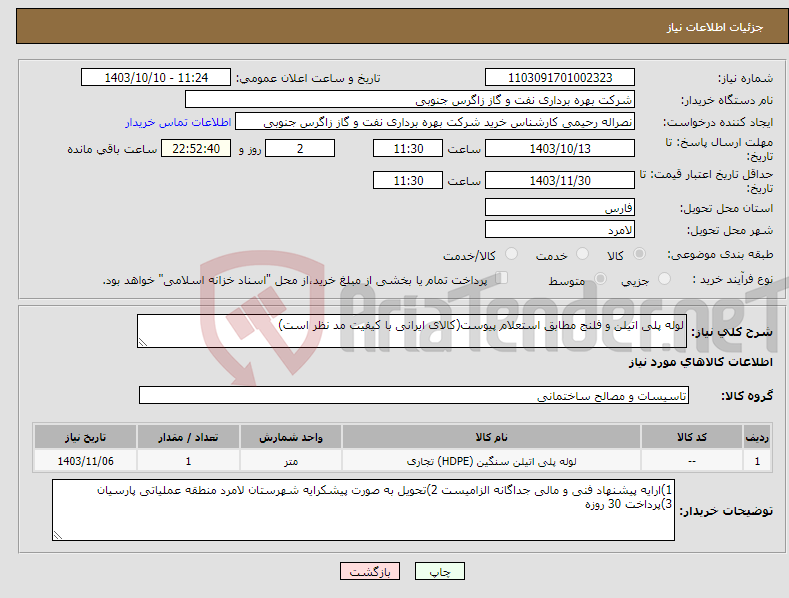Click the announcement date field 1403/10/10 - 11:24

coord(156,78)
